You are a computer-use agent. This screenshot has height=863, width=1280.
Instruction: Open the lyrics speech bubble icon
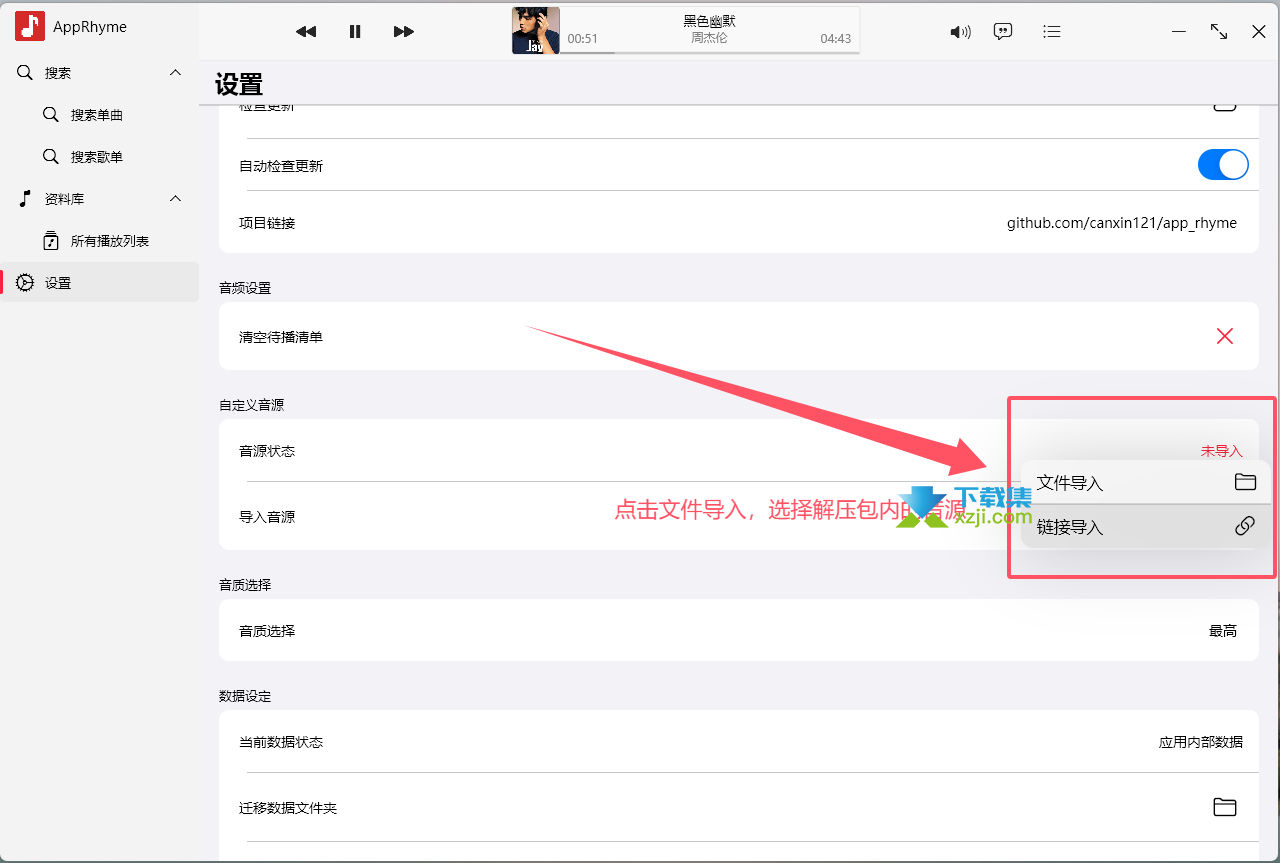click(x=1003, y=31)
